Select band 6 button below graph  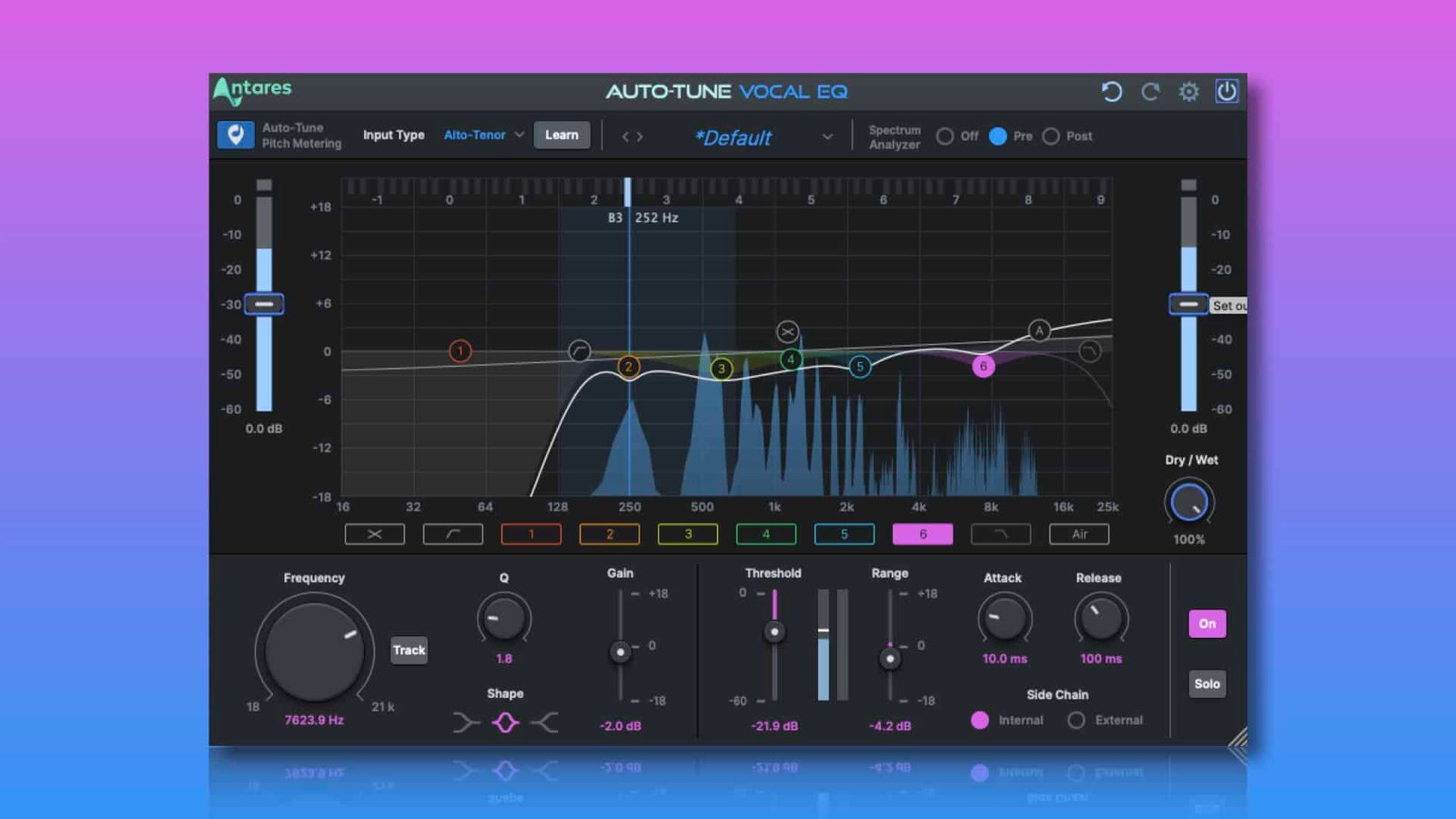coord(923,534)
